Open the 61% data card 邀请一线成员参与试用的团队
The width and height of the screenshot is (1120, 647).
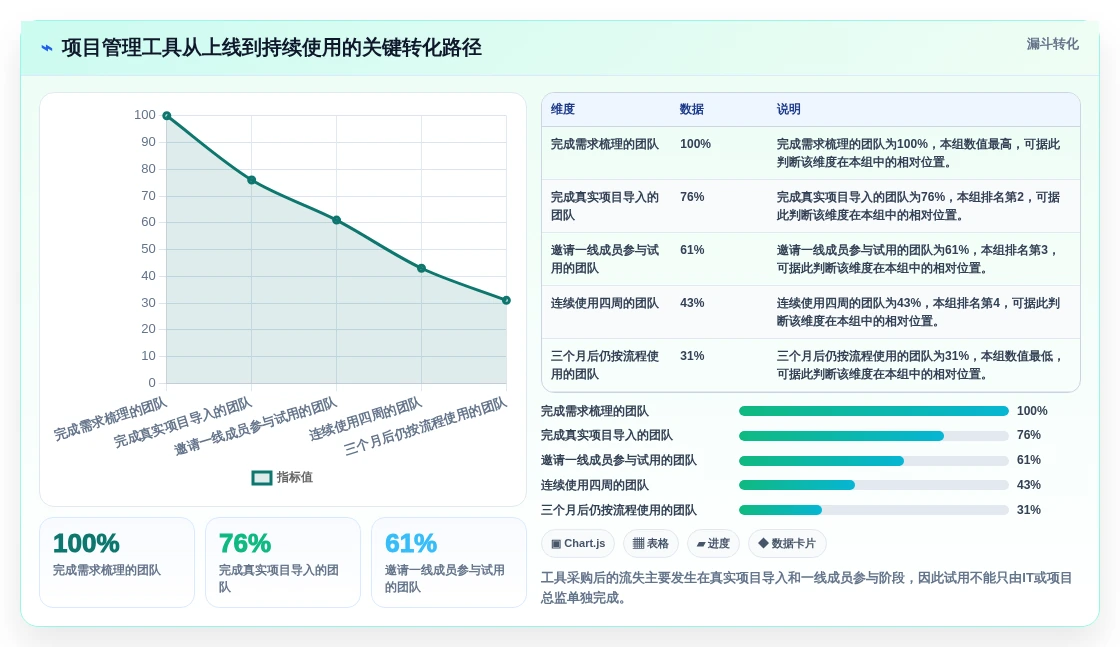(x=449, y=563)
